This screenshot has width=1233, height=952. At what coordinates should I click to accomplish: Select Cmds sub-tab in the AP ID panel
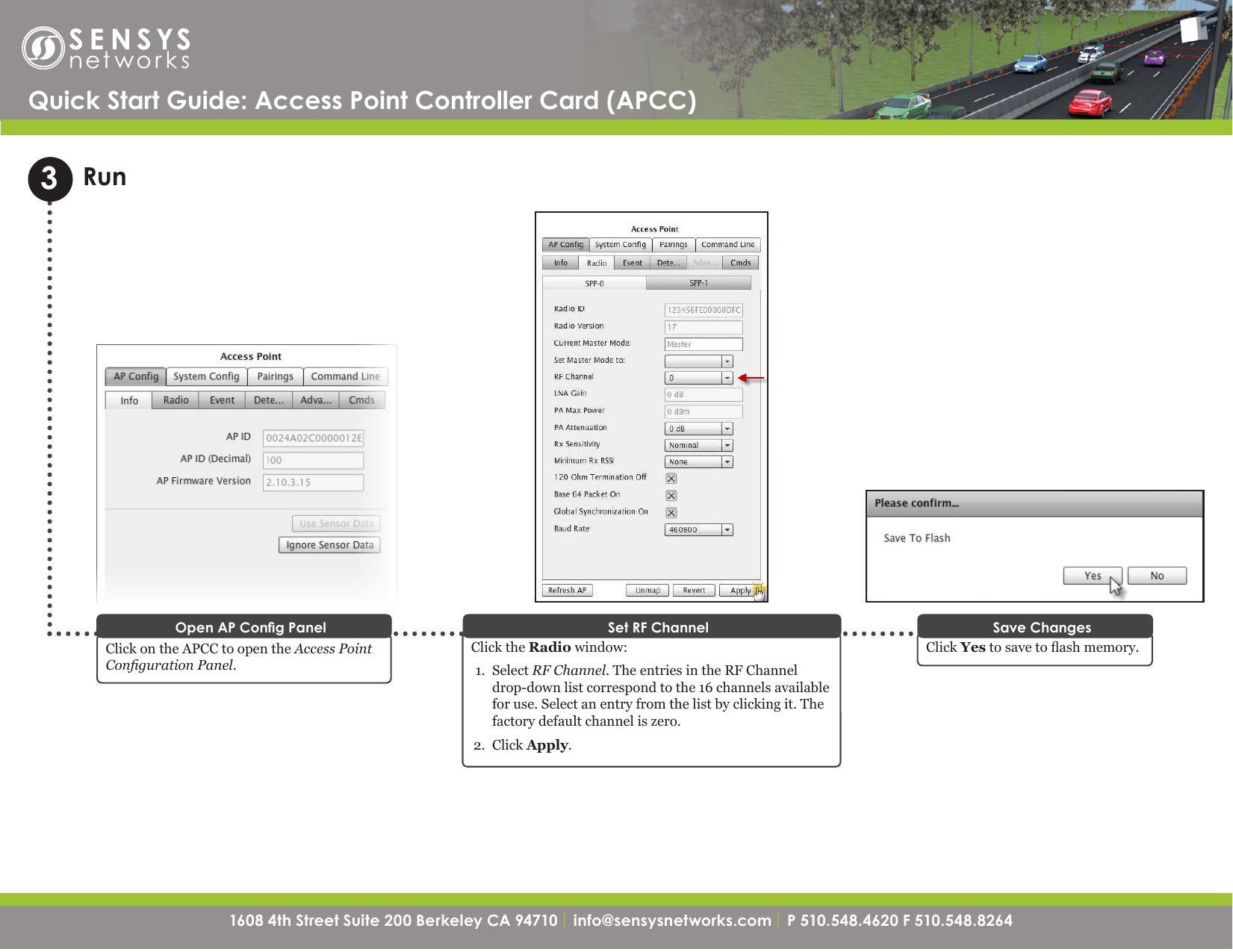coord(361,400)
